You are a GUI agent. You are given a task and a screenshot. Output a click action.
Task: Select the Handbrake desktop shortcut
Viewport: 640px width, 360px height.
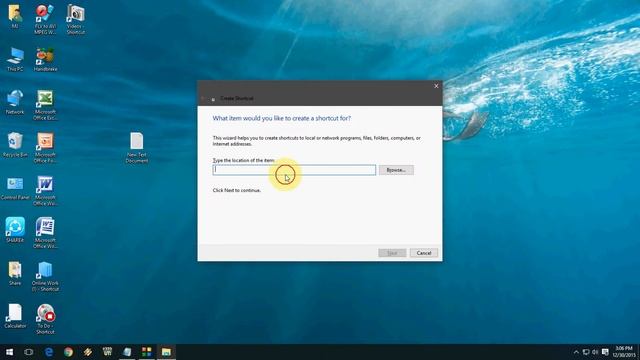point(45,59)
